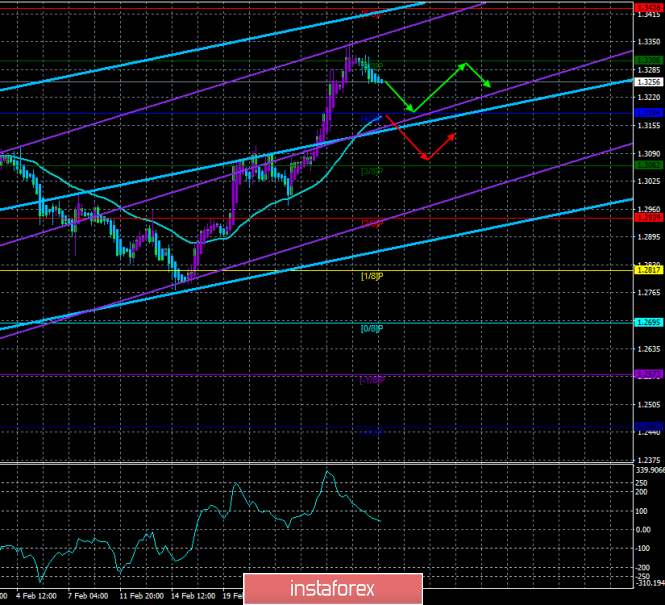The image size is (665, 605).
Task: Click the 1.3025 price axis label
Action: (x=649, y=181)
